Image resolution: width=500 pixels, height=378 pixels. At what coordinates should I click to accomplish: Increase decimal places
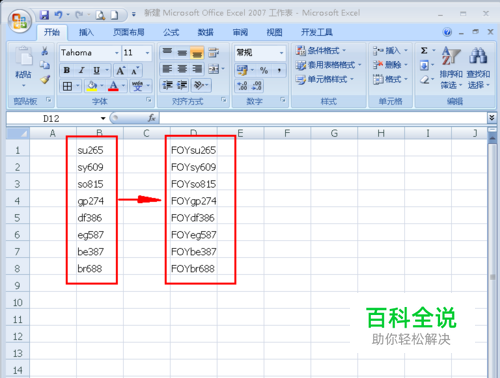(242, 86)
